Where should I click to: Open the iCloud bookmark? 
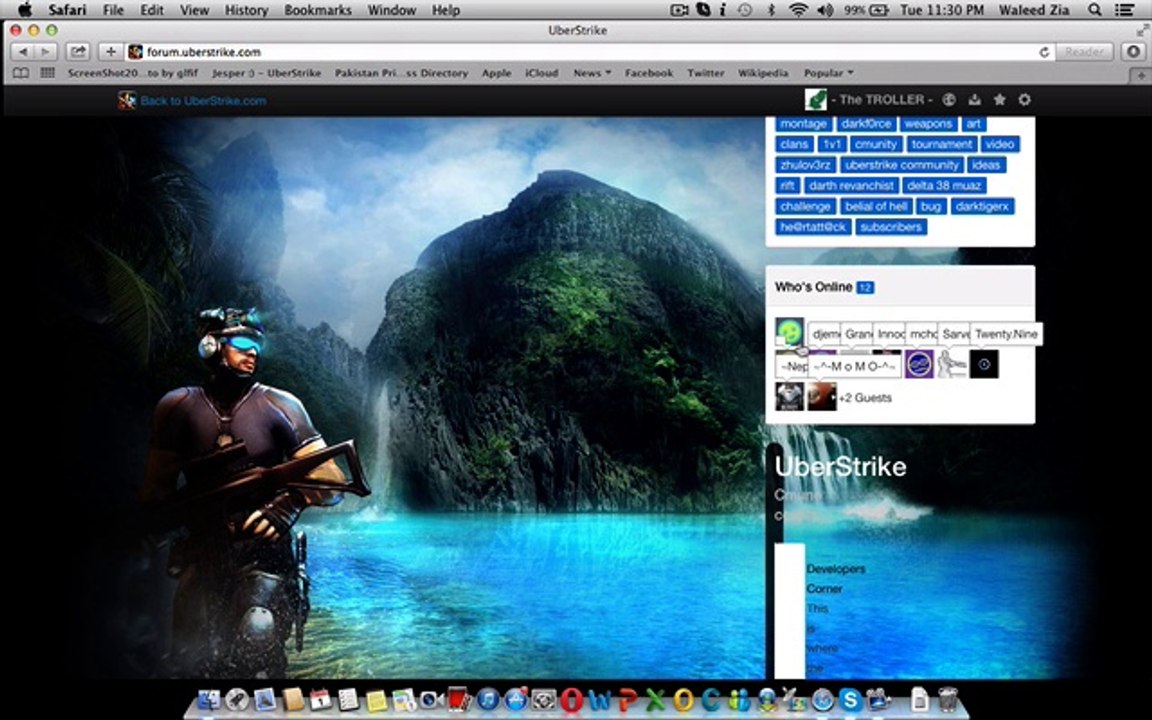(x=541, y=73)
